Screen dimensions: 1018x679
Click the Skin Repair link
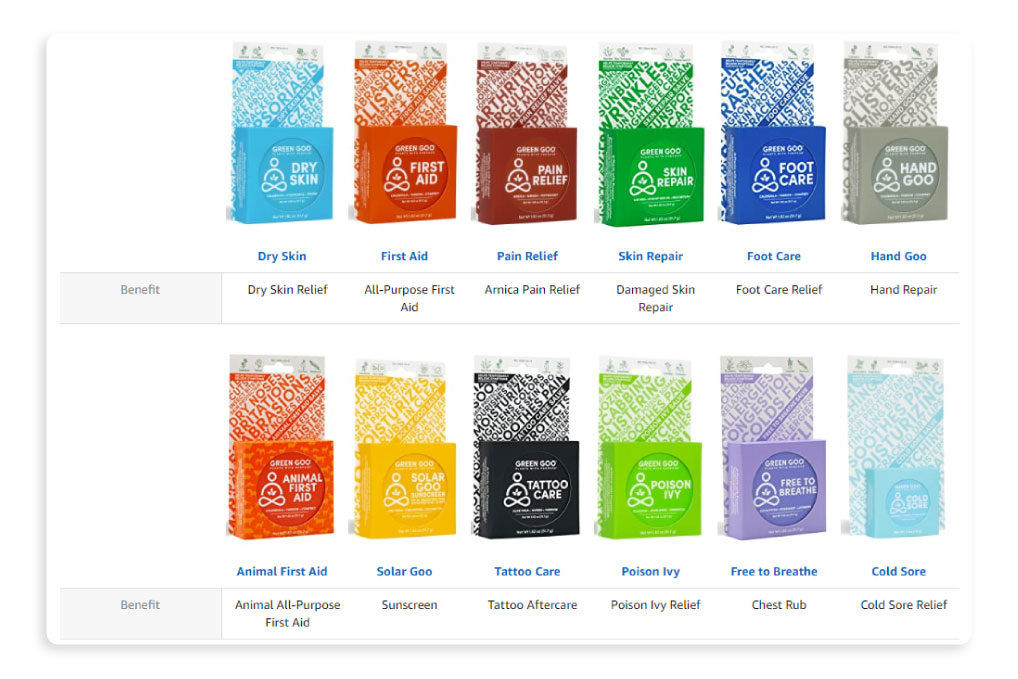[x=651, y=256]
